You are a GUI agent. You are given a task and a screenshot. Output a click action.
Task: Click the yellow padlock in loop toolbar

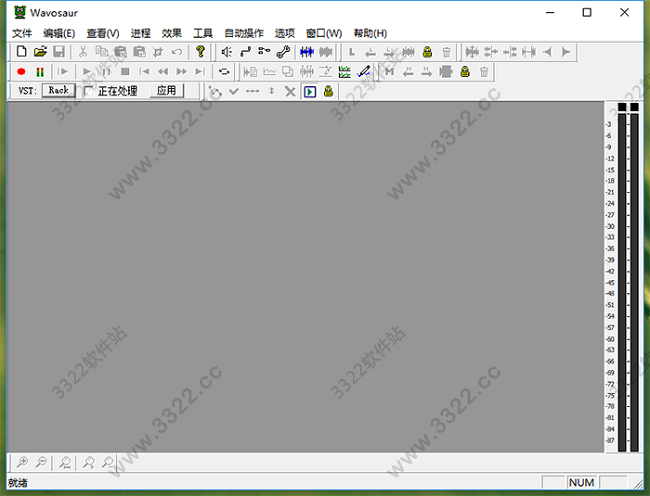tap(427, 52)
